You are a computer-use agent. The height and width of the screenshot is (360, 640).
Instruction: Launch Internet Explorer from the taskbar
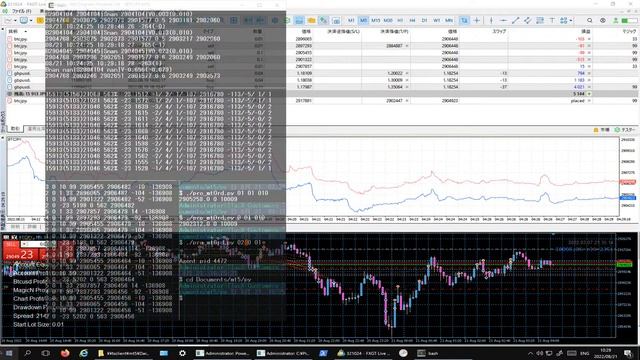point(84,353)
